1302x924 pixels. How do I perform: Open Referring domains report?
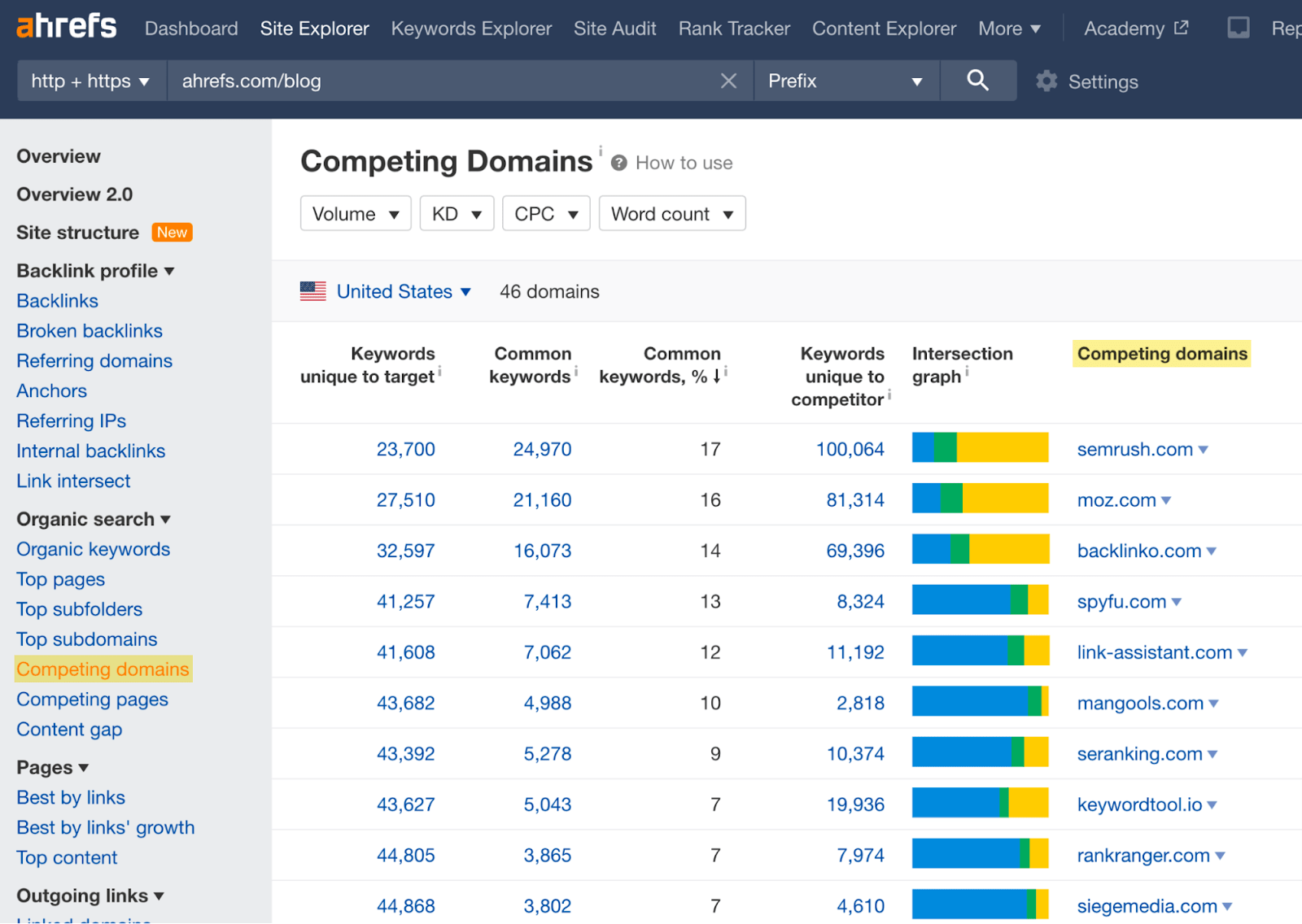coord(94,361)
